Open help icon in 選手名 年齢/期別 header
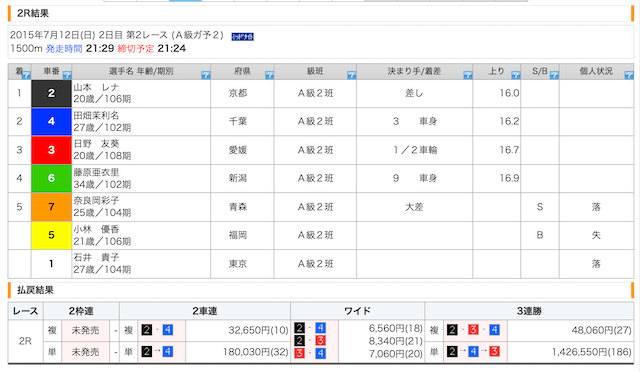The height and width of the screenshot is (372, 640). [205, 75]
